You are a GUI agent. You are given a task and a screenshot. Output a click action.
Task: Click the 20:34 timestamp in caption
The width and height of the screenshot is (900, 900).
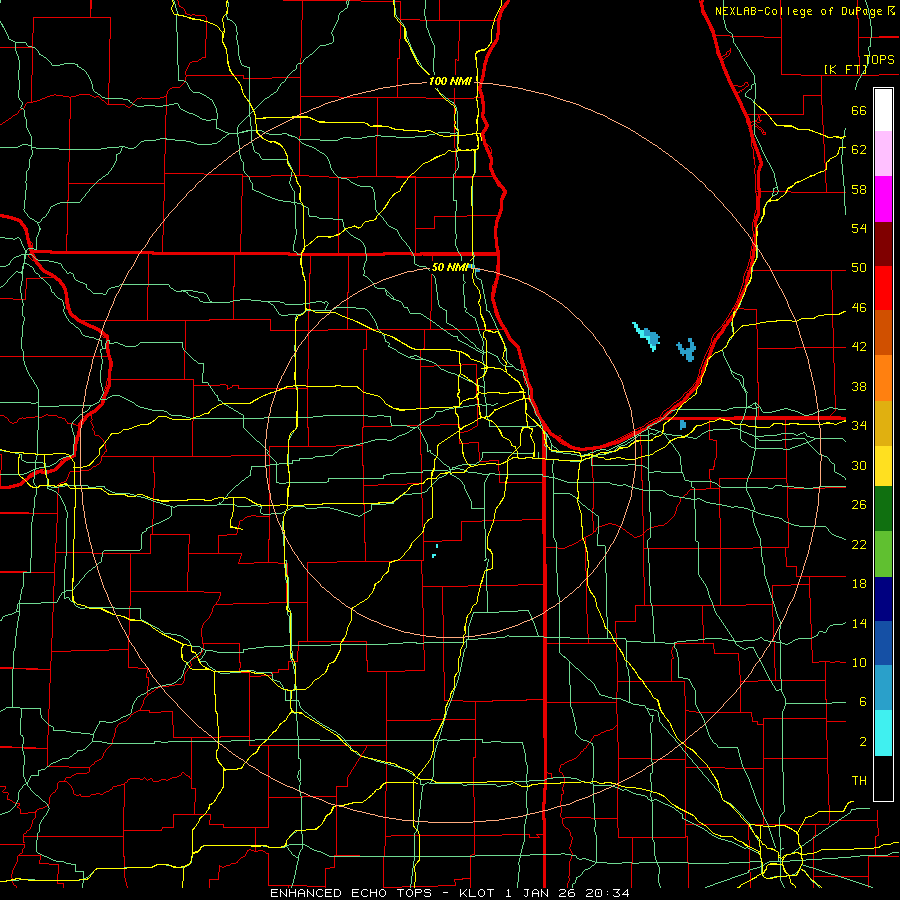(607, 893)
